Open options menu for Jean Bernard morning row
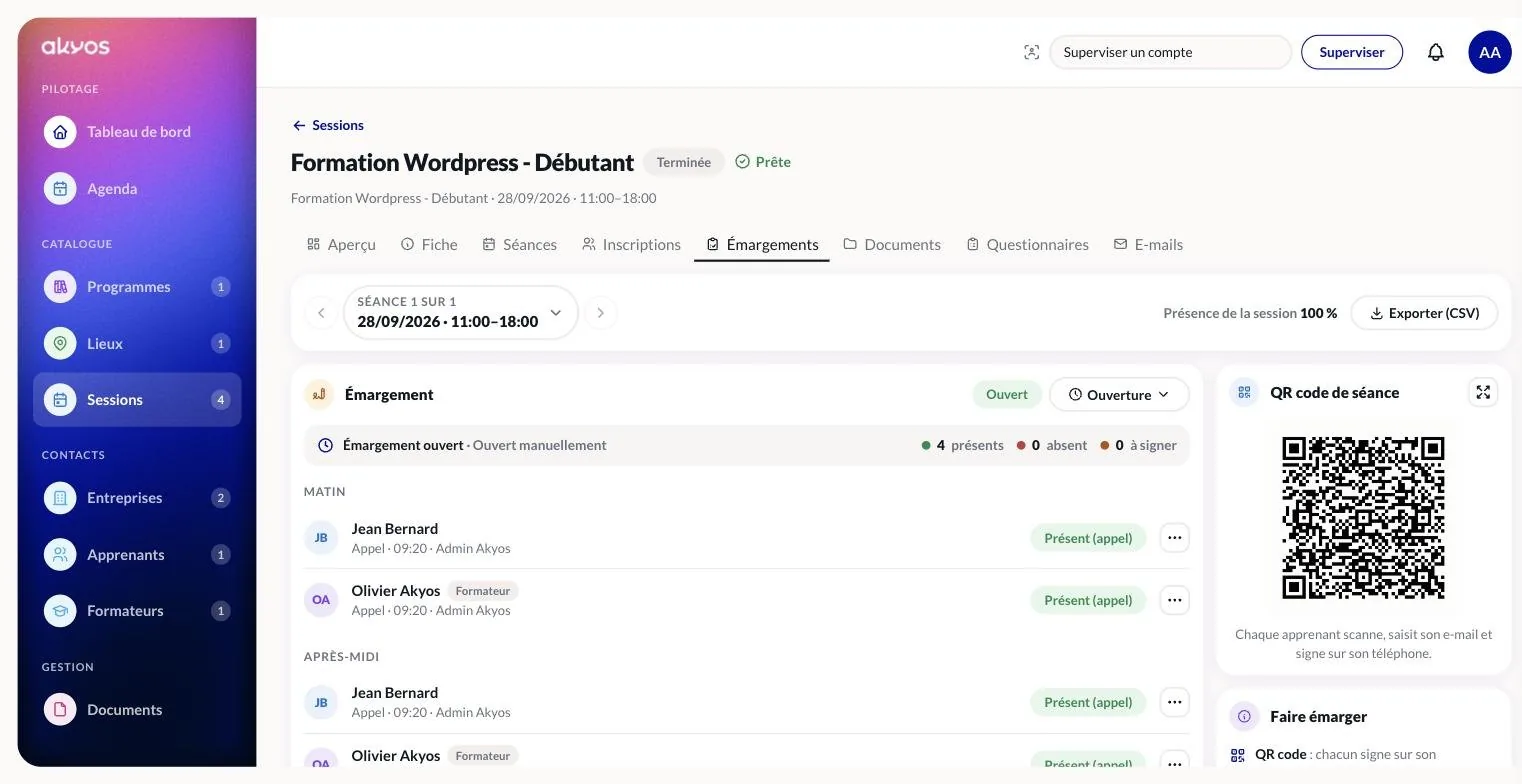Image resolution: width=1522 pixels, height=784 pixels. pos(1174,538)
